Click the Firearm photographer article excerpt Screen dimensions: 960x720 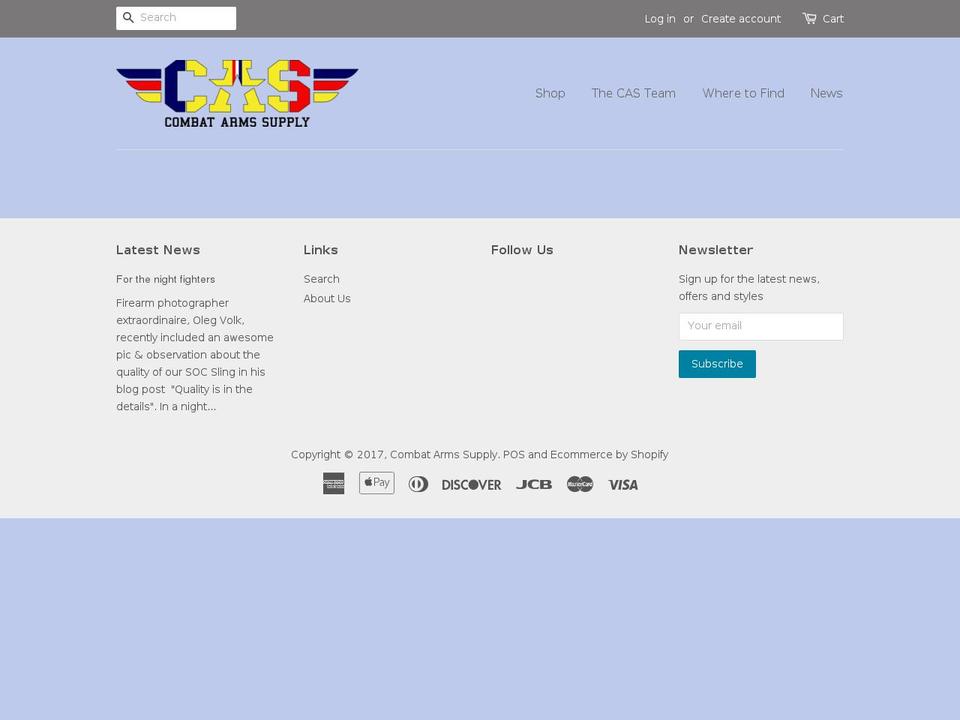click(195, 354)
